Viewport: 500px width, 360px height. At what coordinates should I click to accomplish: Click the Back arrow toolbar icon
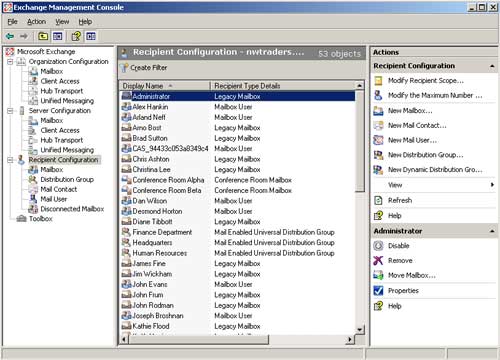point(10,36)
